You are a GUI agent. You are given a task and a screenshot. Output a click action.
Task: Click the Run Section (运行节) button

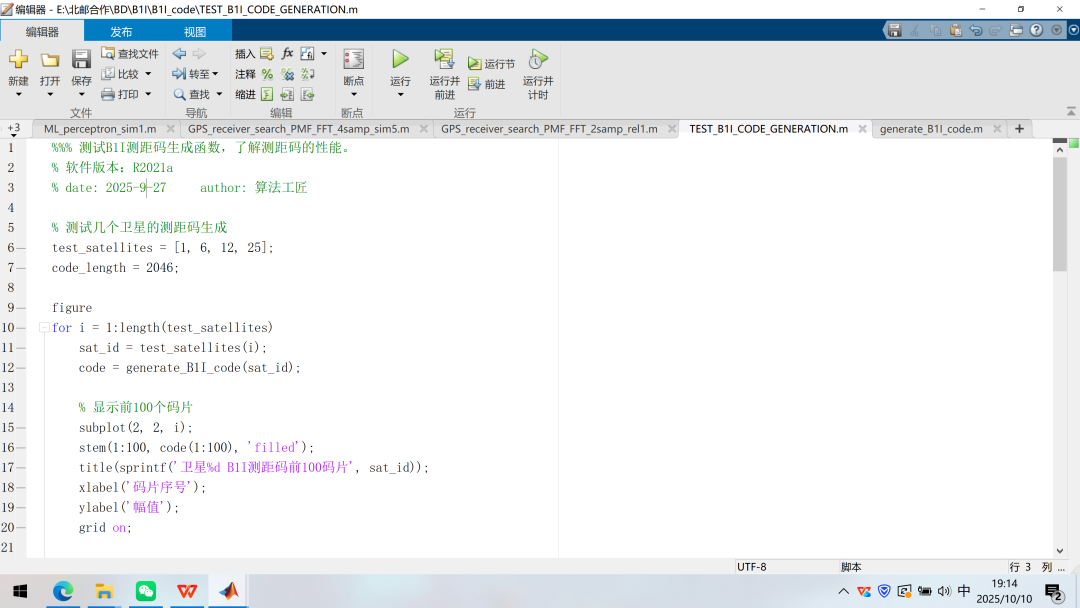(491, 64)
